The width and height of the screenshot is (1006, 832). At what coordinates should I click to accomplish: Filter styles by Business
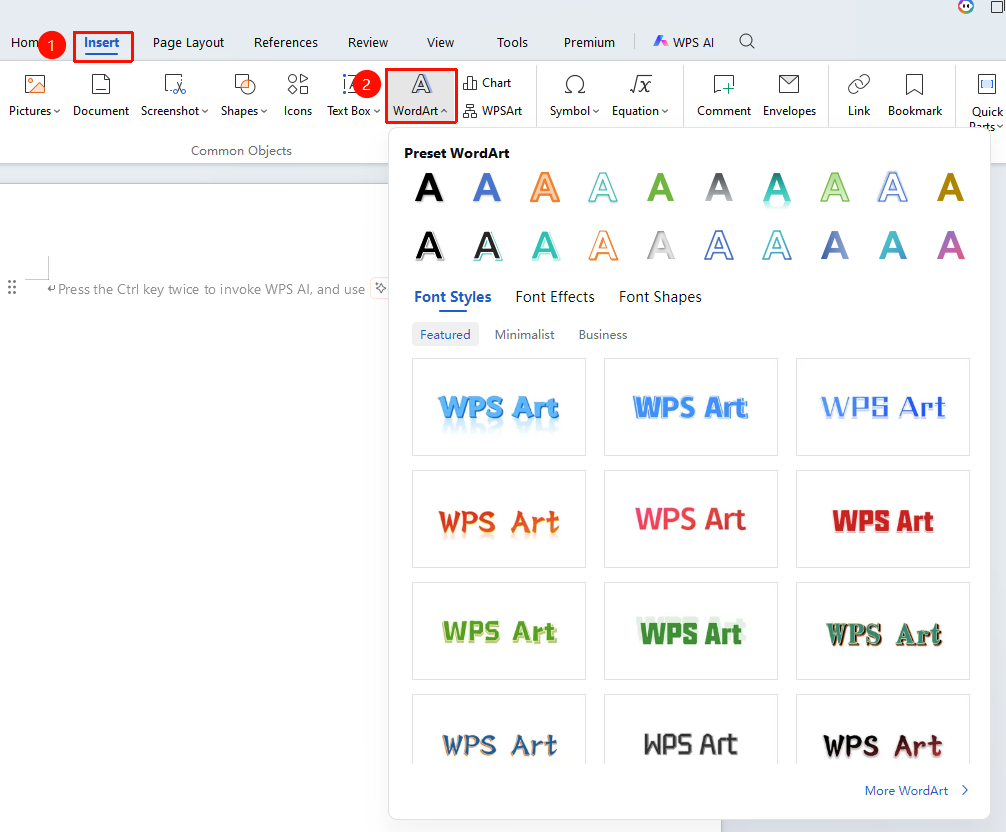point(602,334)
